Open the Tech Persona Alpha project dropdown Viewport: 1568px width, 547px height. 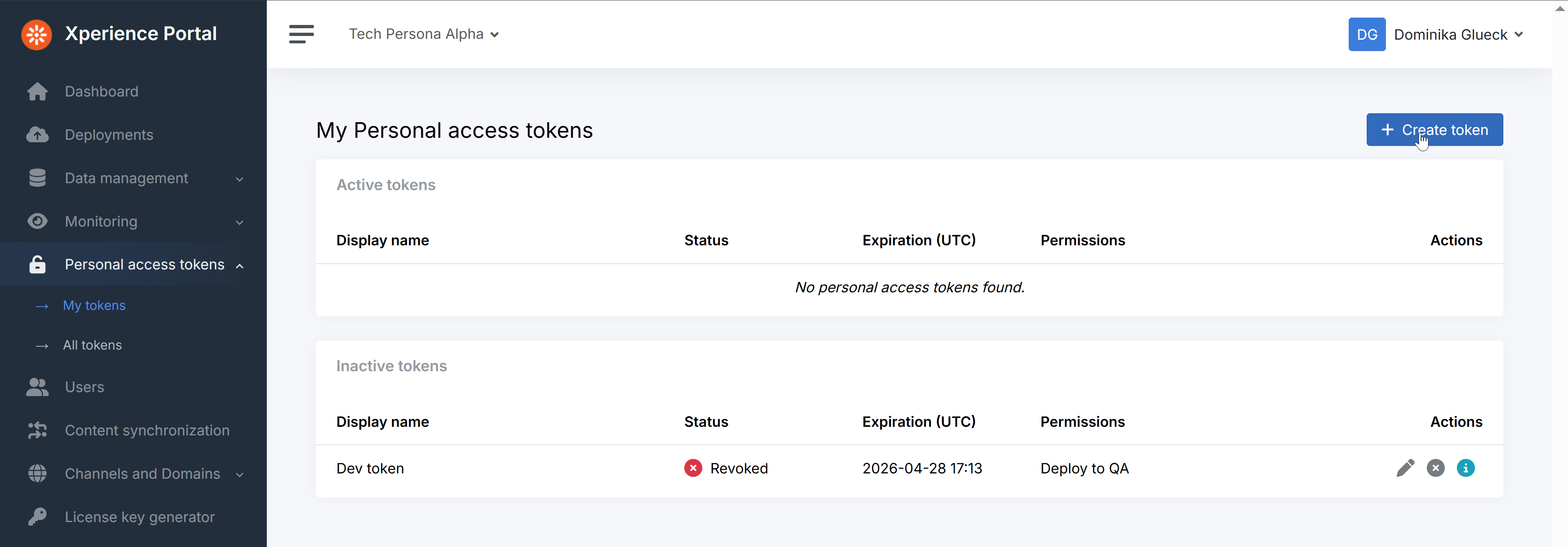pos(424,35)
